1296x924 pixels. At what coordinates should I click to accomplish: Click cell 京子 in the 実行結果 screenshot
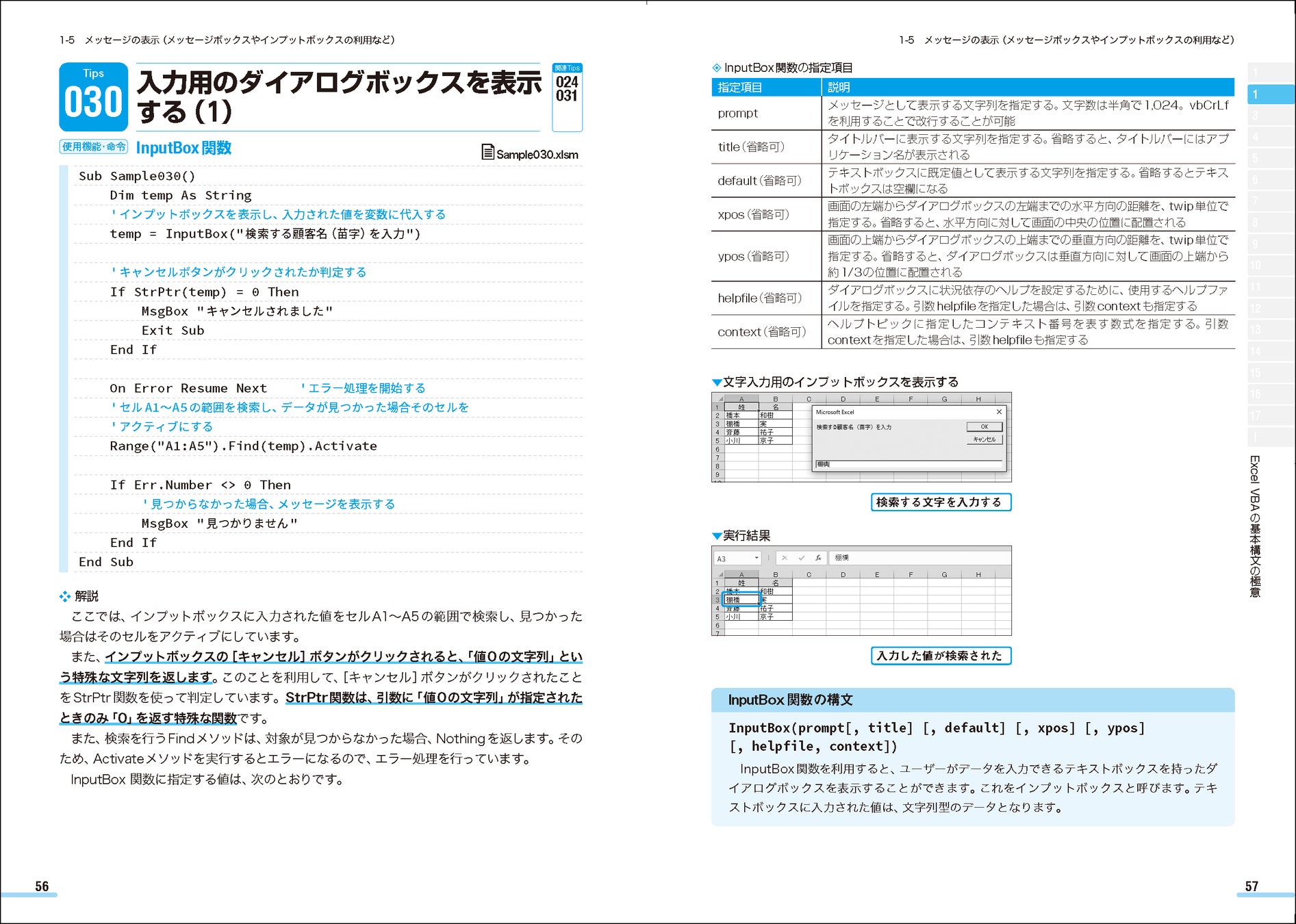point(775,617)
